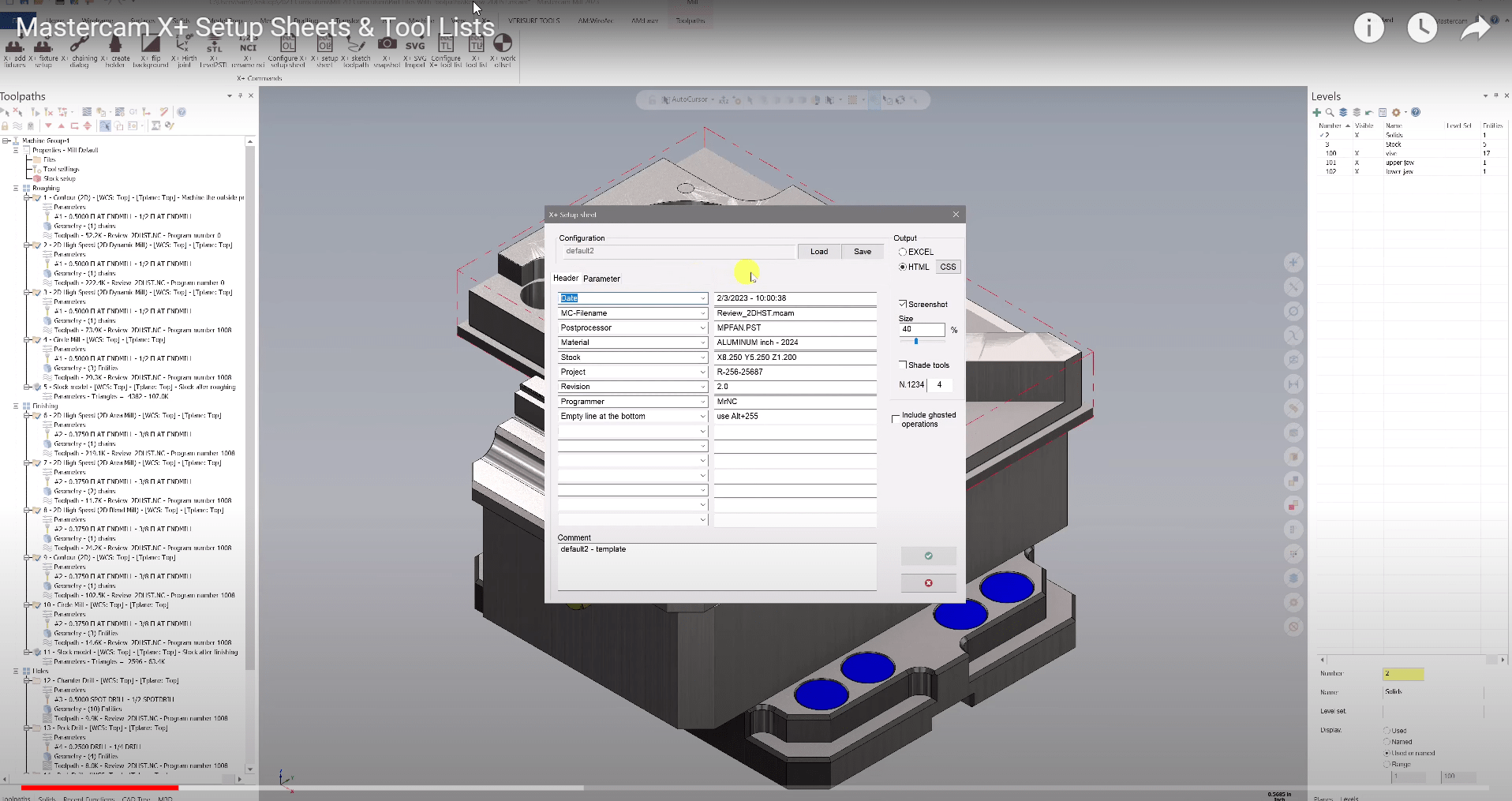Viewport: 1512px width, 801px height.
Task: Click the Share arrow icon overlay
Action: (x=1475, y=28)
